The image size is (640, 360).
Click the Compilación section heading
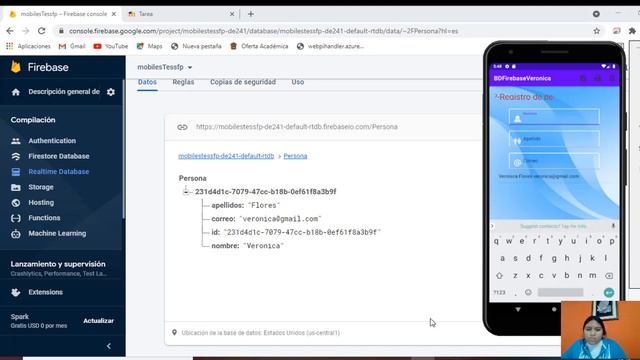33,120
